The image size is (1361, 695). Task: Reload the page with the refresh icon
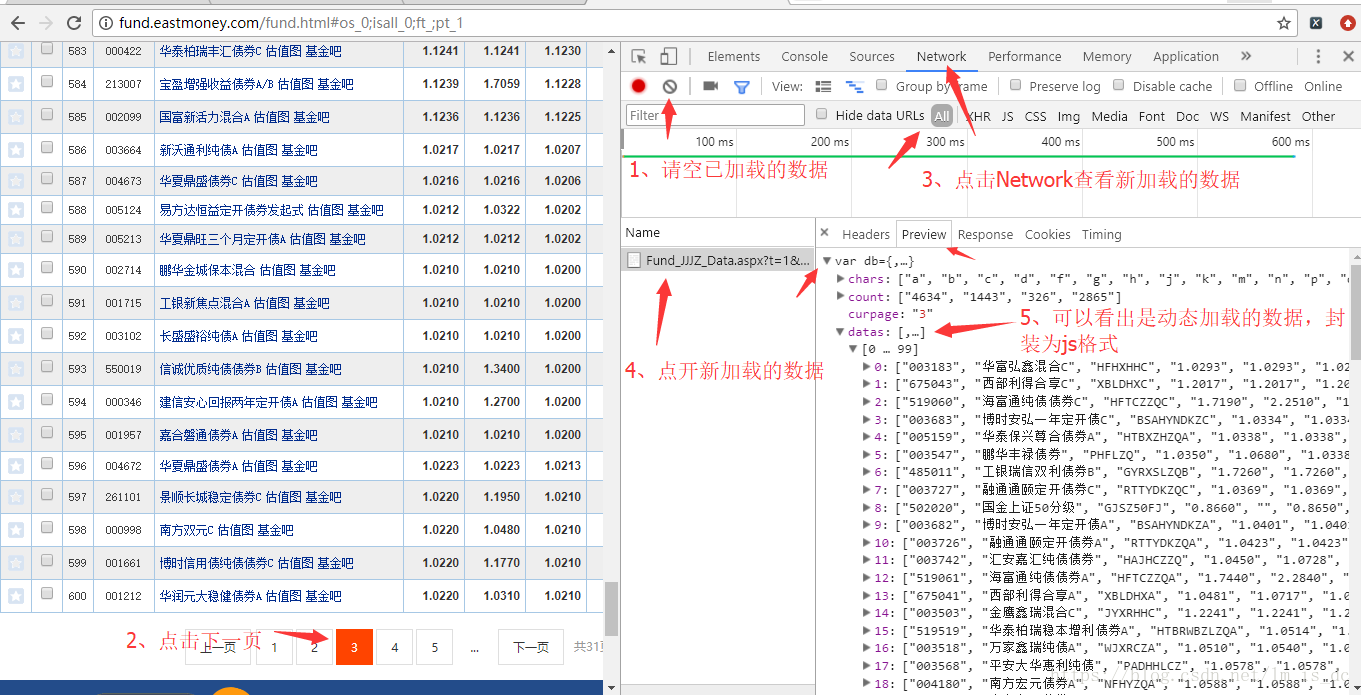(x=74, y=22)
